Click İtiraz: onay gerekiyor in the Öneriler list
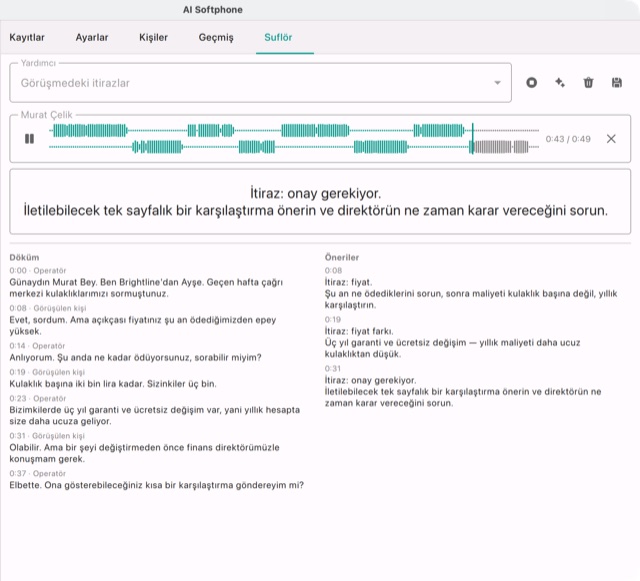640x581 pixels. 370,380
